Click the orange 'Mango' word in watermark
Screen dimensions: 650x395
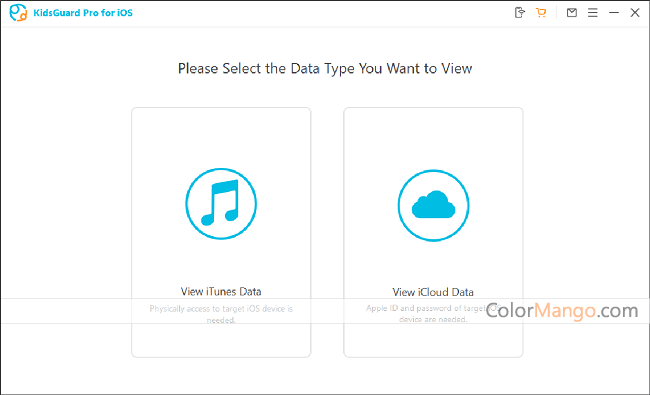(565, 311)
